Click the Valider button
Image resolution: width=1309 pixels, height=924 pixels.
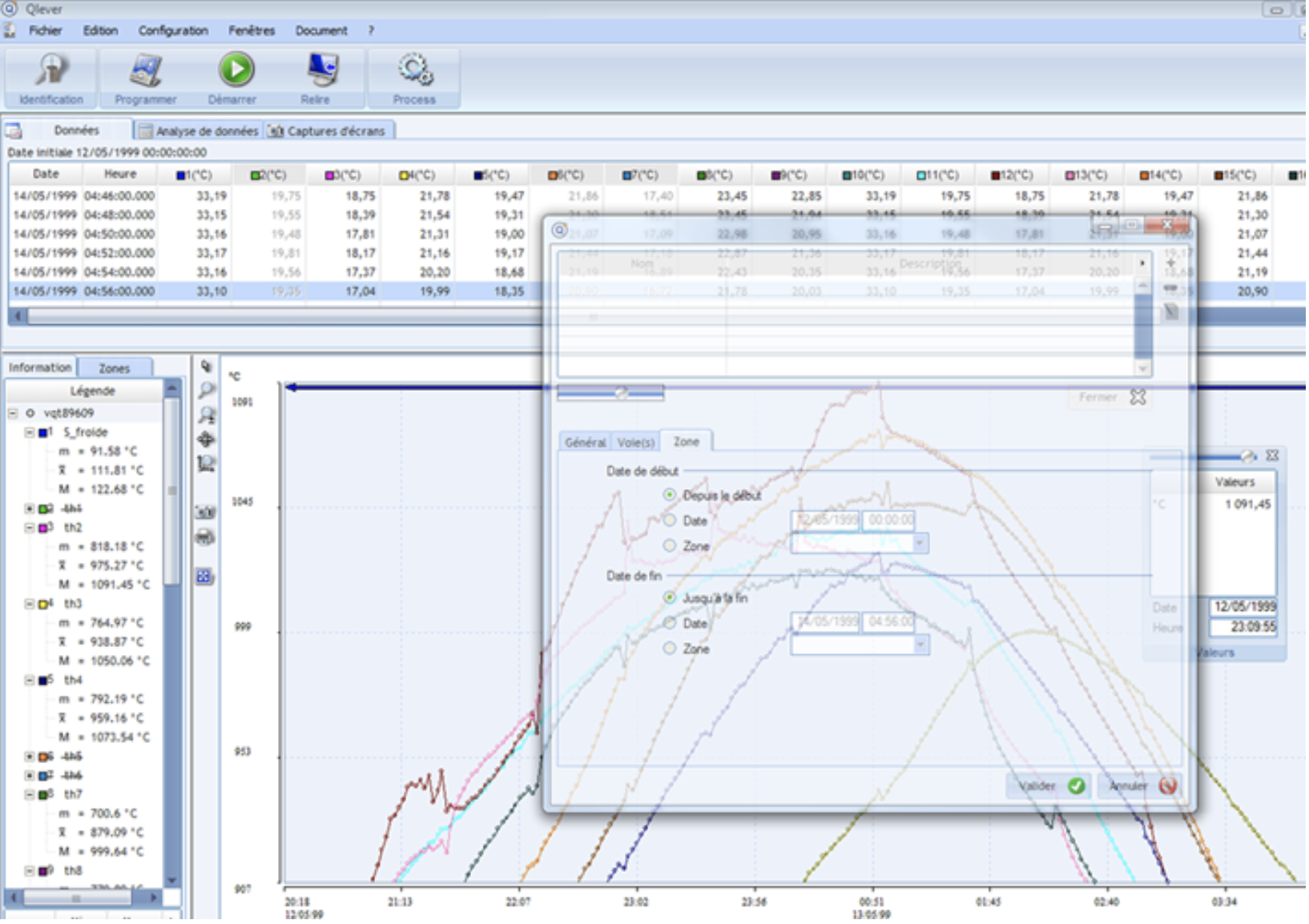(x=1049, y=786)
